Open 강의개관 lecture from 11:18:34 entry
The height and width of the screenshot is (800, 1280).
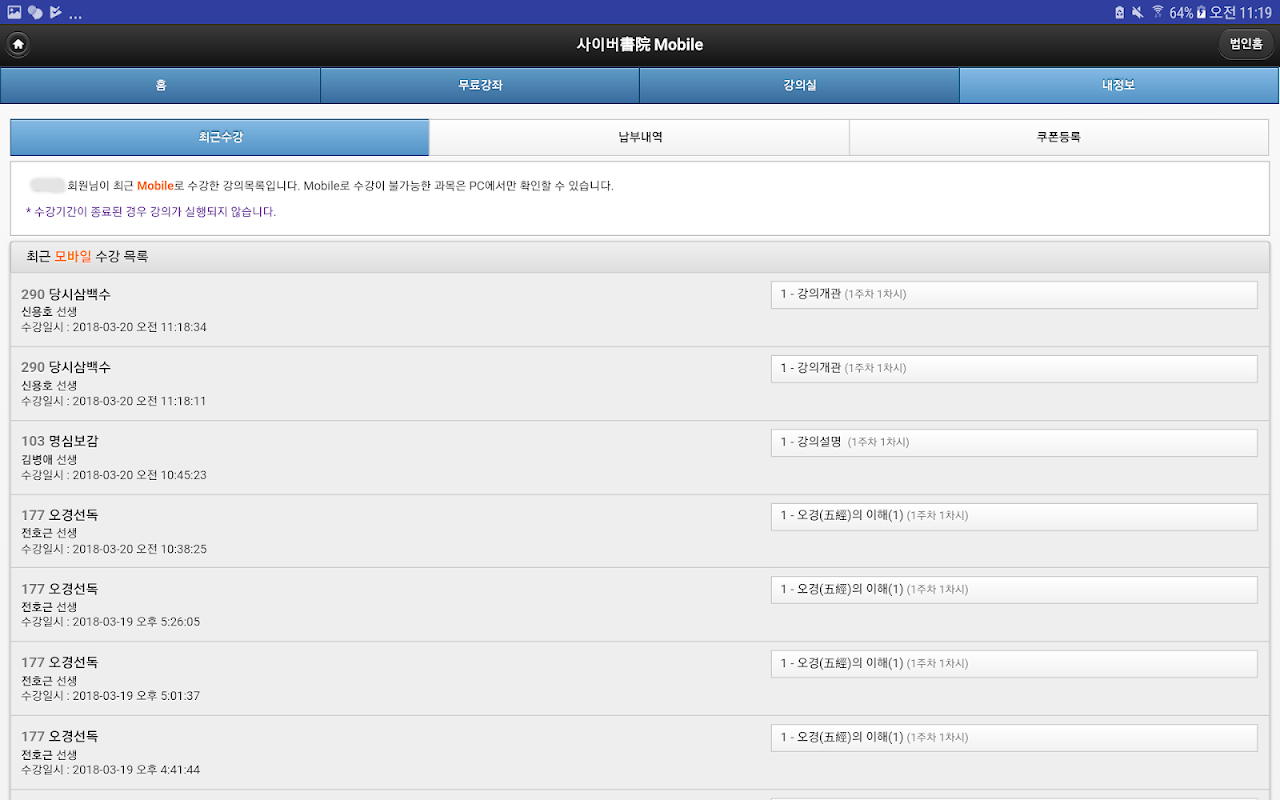coord(1014,295)
